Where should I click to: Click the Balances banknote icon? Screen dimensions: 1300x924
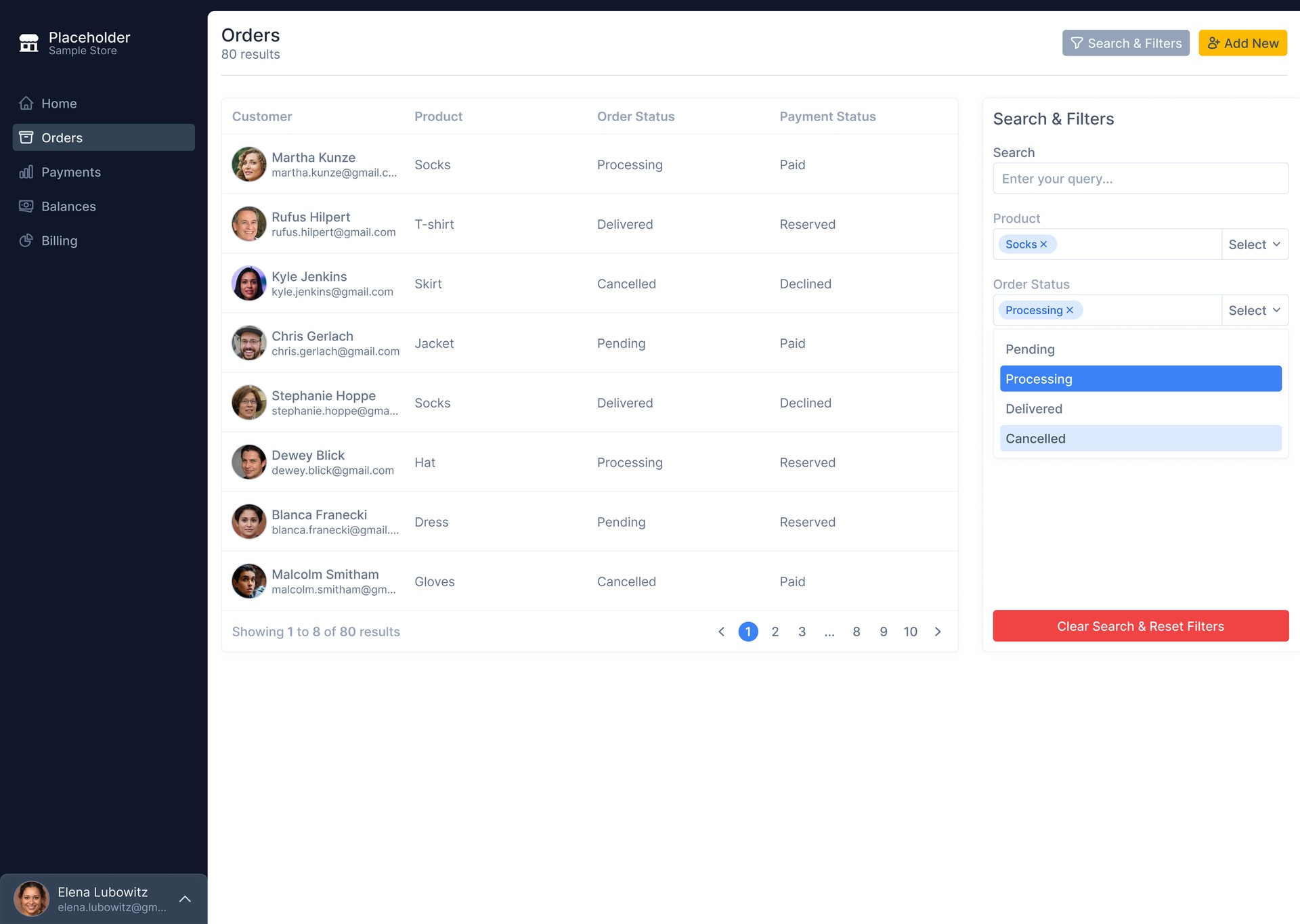point(26,206)
